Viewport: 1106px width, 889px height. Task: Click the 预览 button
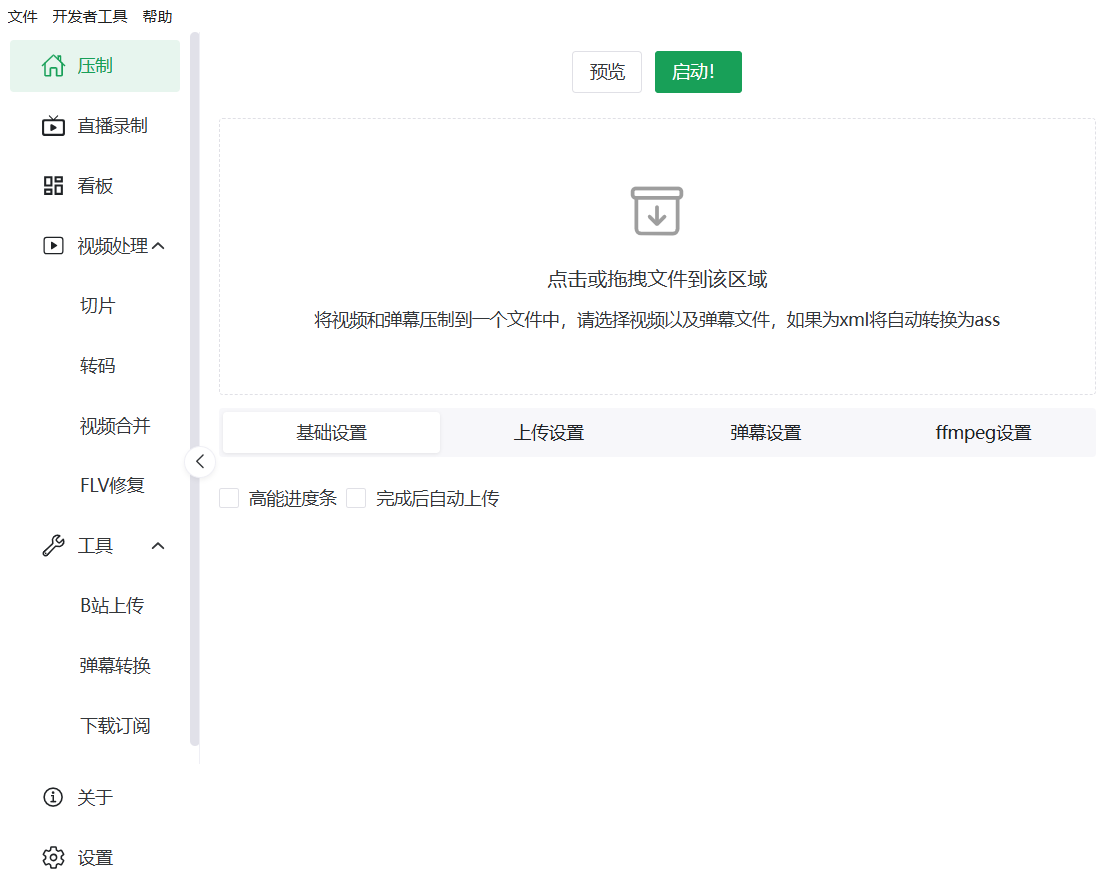(607, 72)
